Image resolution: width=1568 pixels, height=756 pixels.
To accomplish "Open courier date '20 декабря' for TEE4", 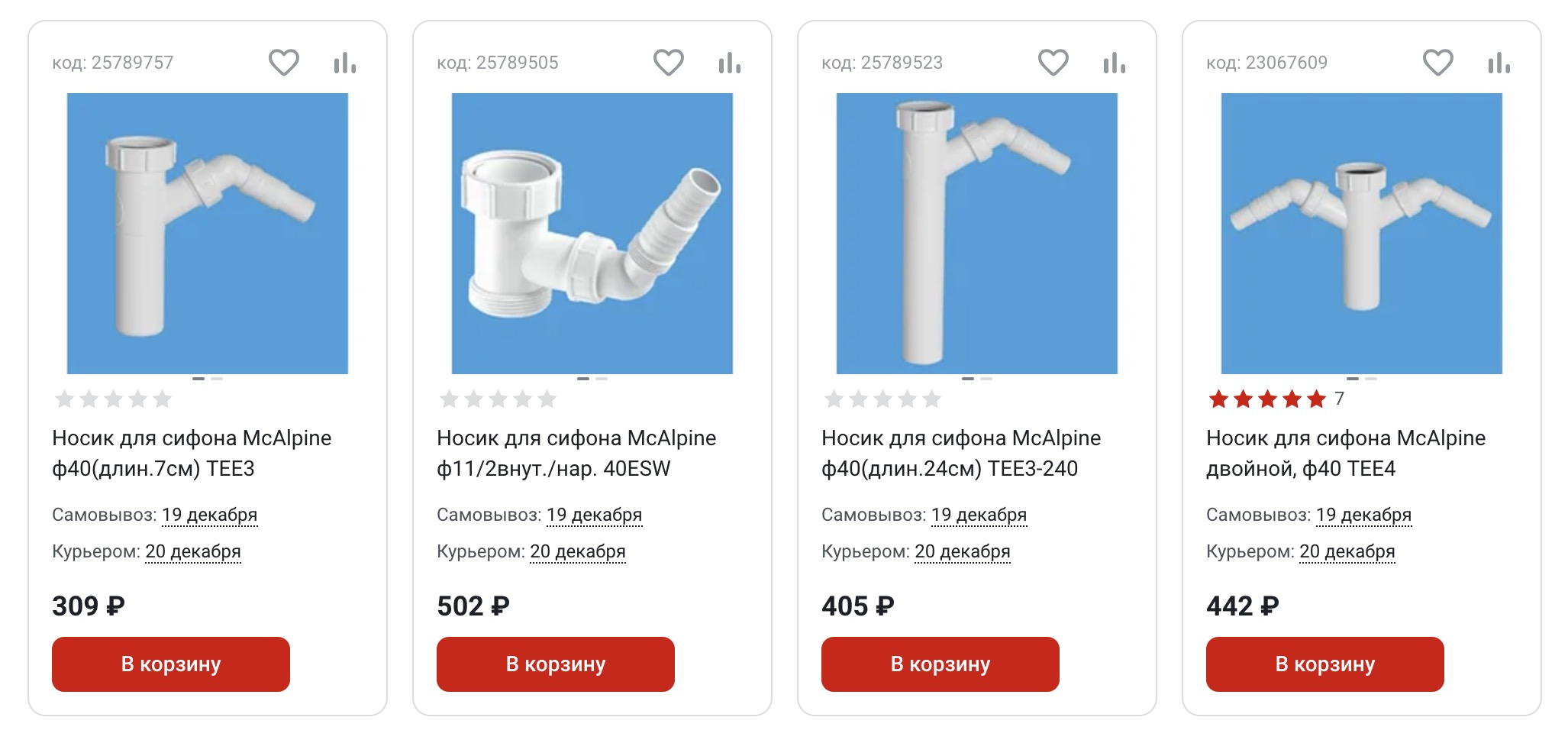I will tap(1347, 552).
